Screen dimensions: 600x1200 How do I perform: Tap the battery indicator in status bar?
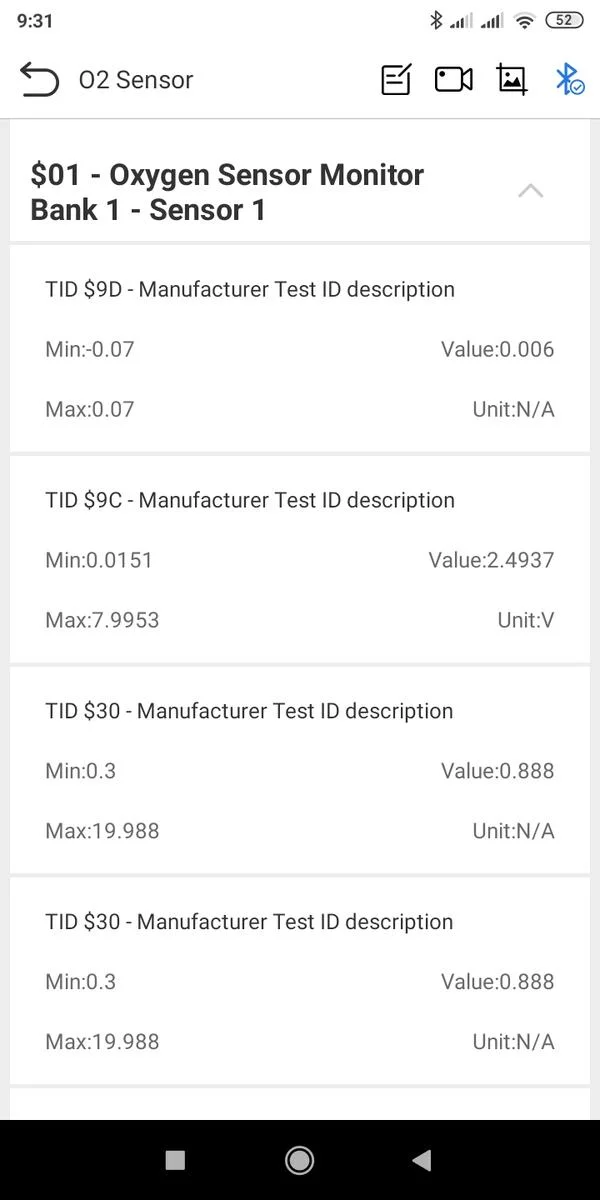pos(564,20)
